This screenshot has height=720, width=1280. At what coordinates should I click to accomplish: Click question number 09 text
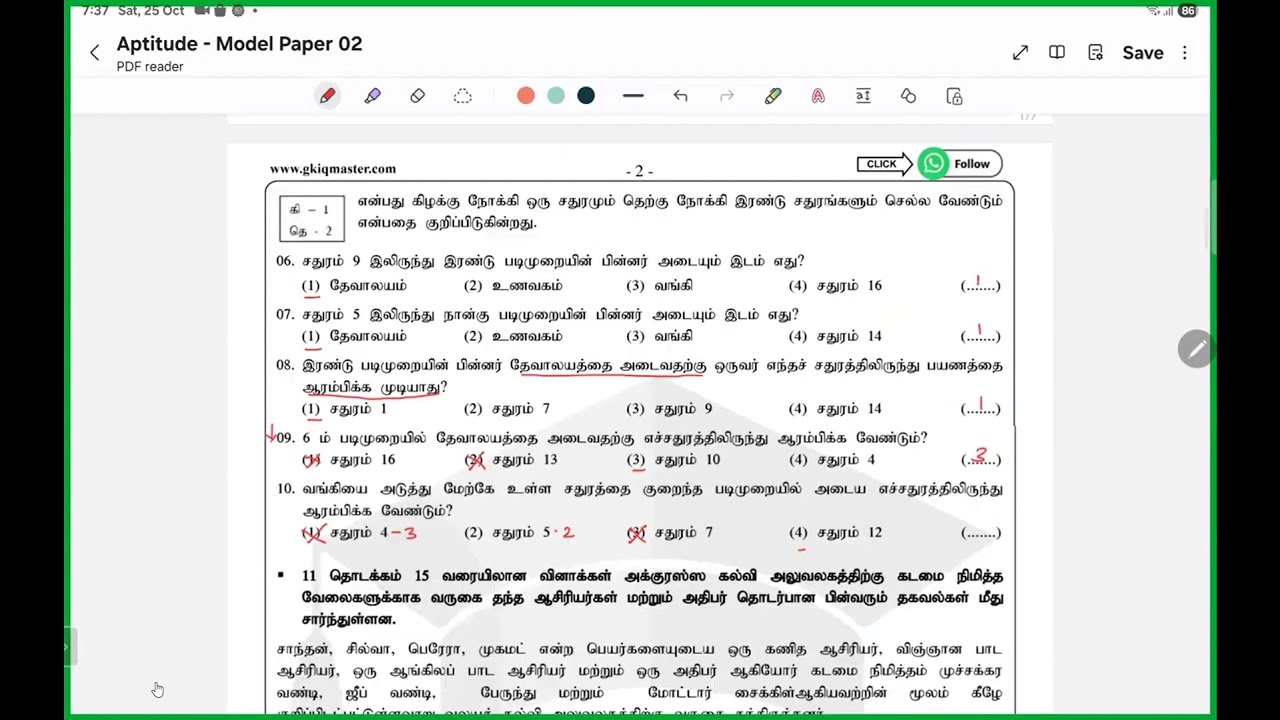pos(601,438)
